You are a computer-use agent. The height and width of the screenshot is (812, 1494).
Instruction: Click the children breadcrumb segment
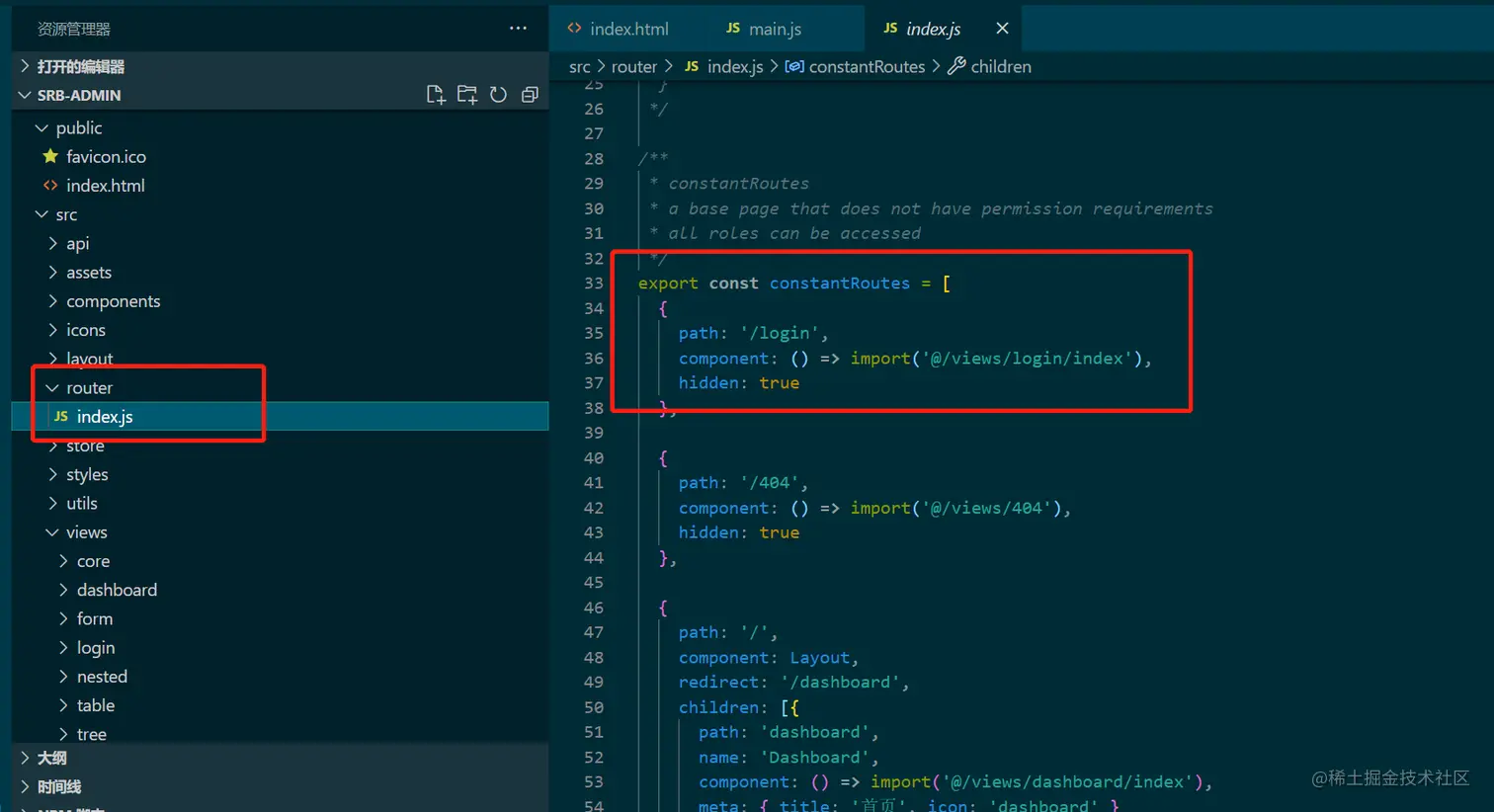coord(990,66)
